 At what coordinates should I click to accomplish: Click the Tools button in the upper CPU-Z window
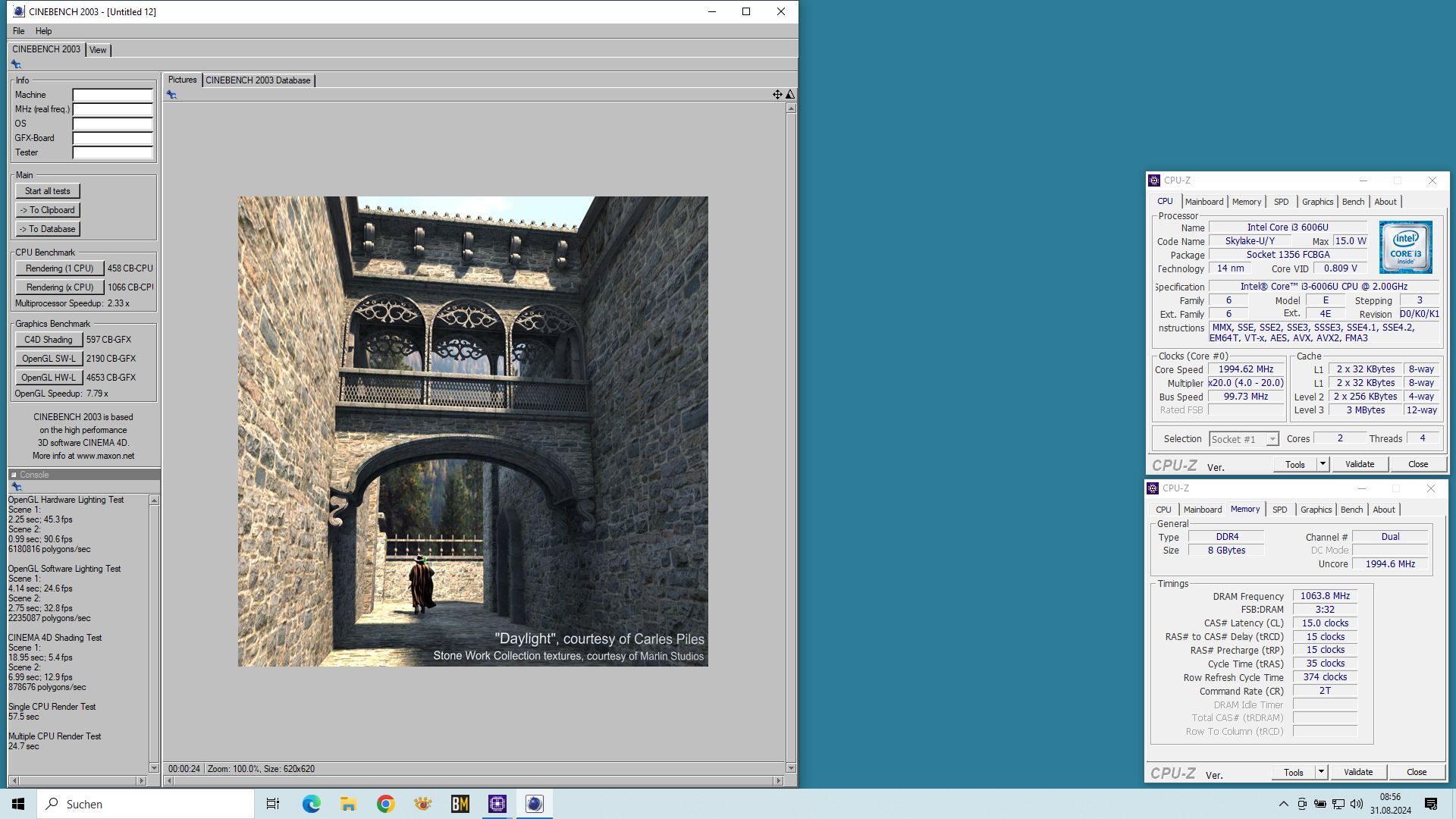(x=1294, y=464)
